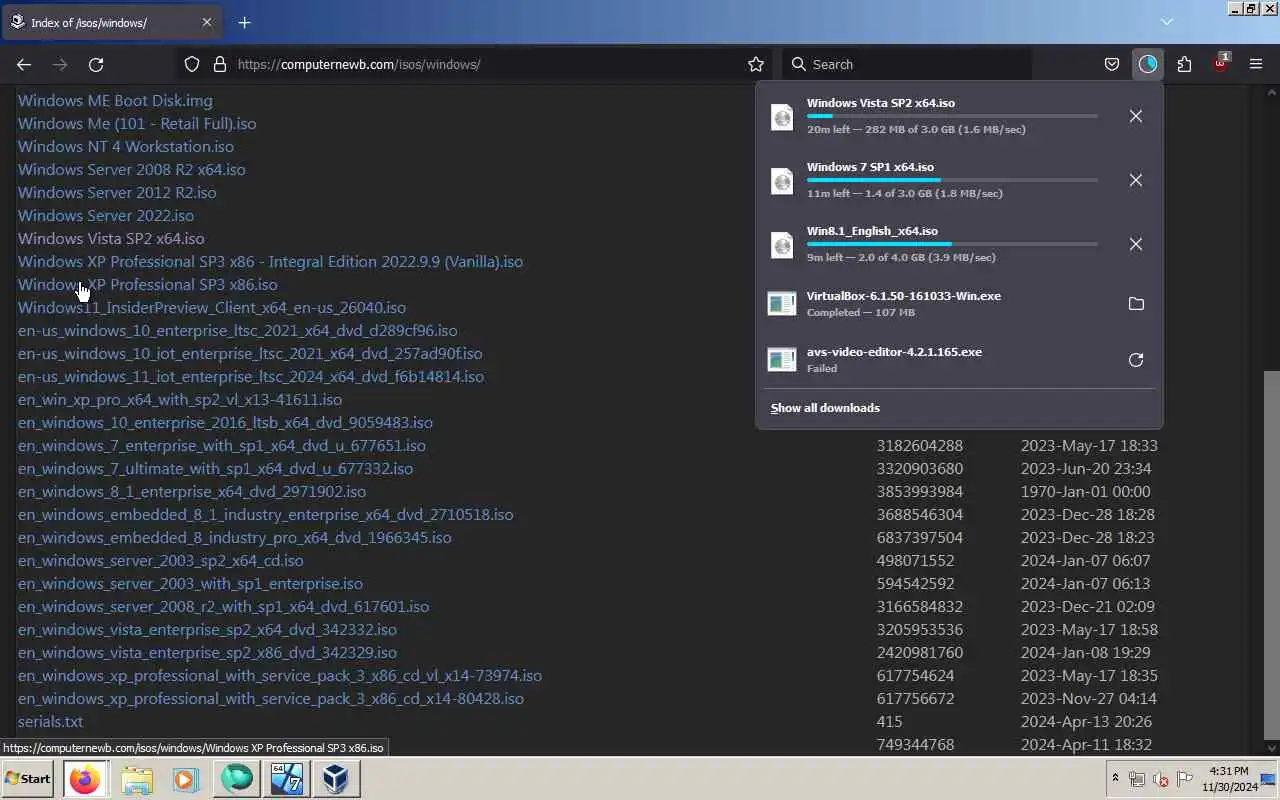This screenshot has height=800, width=1280.
Task: Click the Win8.1_English_x64.iso progress bar
Action: click(x=952, y=244)
